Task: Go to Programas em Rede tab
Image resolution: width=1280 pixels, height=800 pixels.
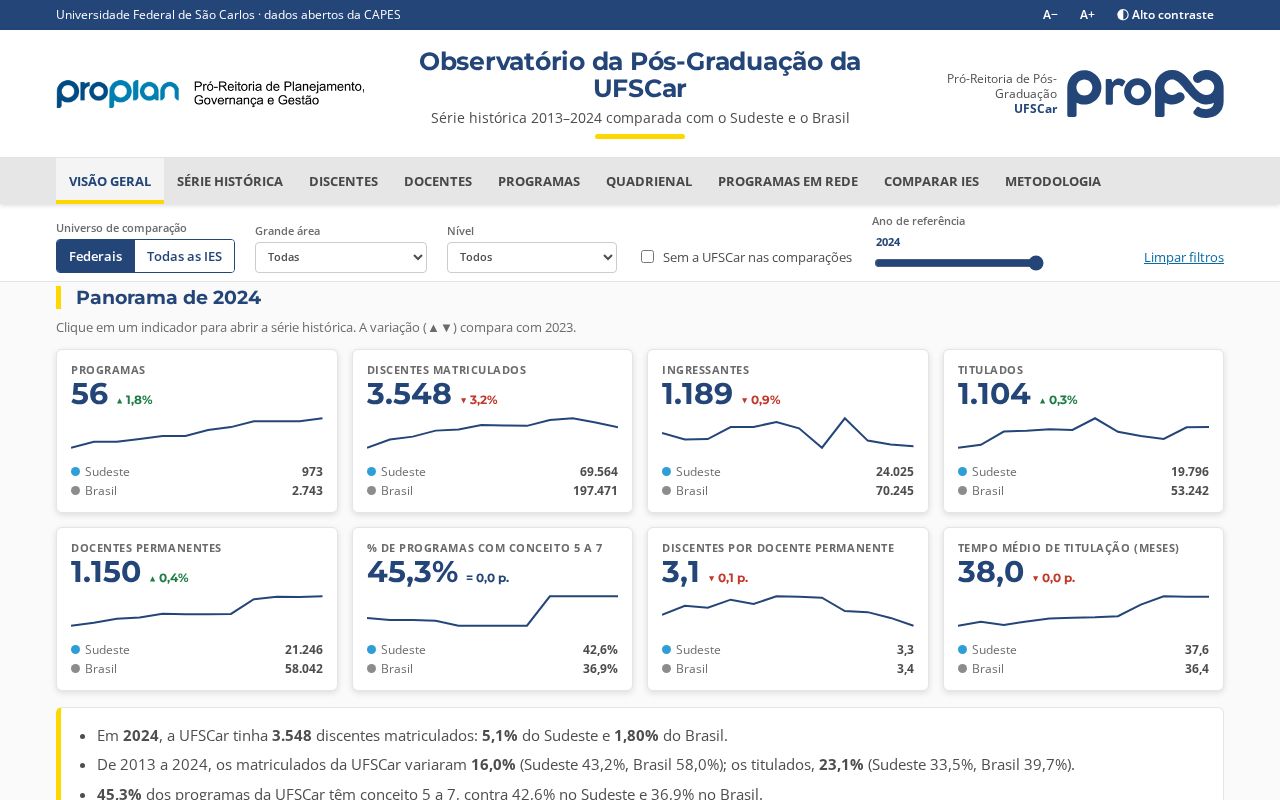Action: tap(788, 181)
